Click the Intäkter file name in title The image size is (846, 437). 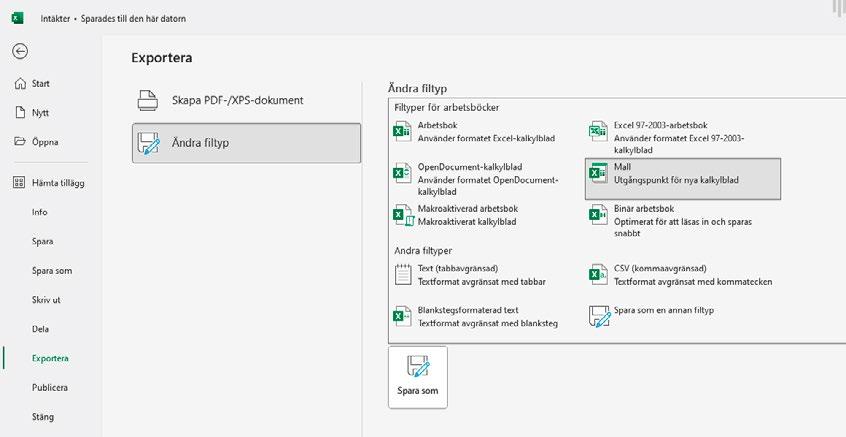55,19
